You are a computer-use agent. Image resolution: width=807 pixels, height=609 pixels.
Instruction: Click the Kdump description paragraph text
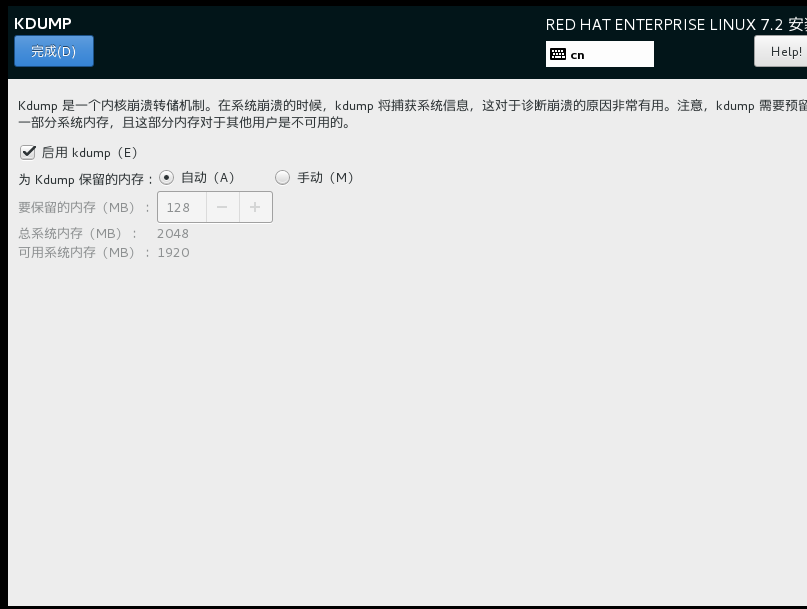412,114
